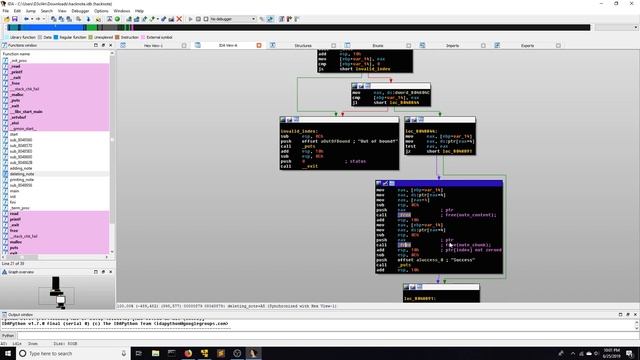The image size is (640, 360).
Task: Start debugger process with play icon
Action: point(190,19)
